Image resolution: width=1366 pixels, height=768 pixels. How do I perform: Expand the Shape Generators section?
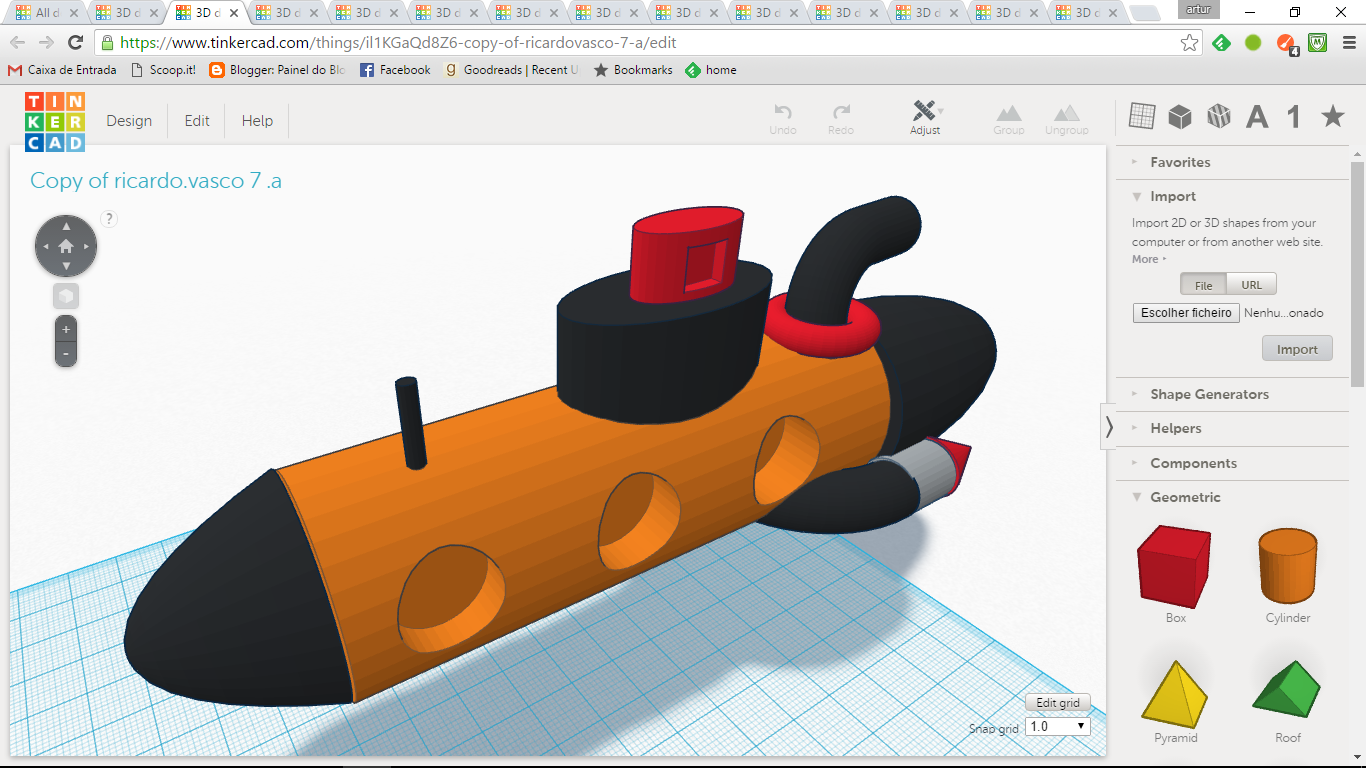[1208, 394]
